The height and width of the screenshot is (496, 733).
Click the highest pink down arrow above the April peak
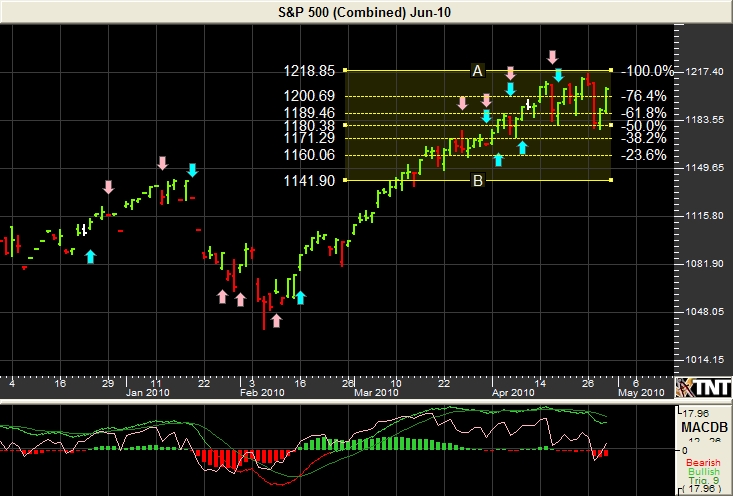click(553, 57)
